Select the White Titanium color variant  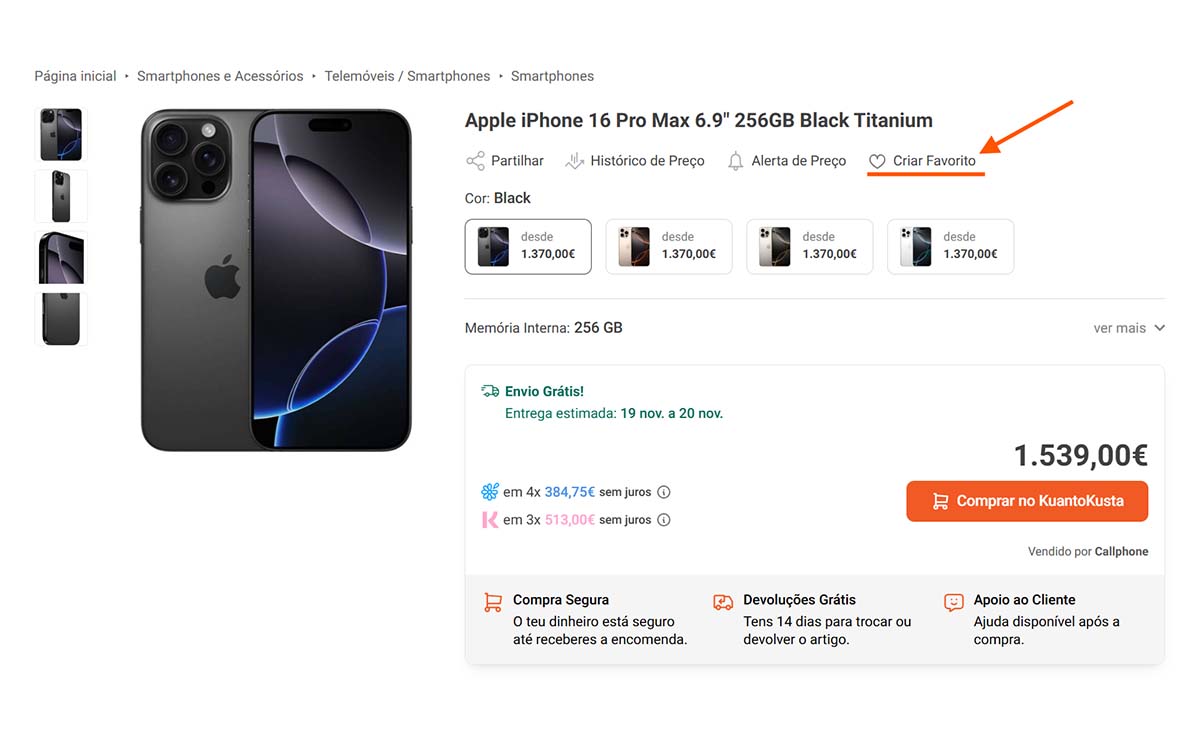(950, 246)
